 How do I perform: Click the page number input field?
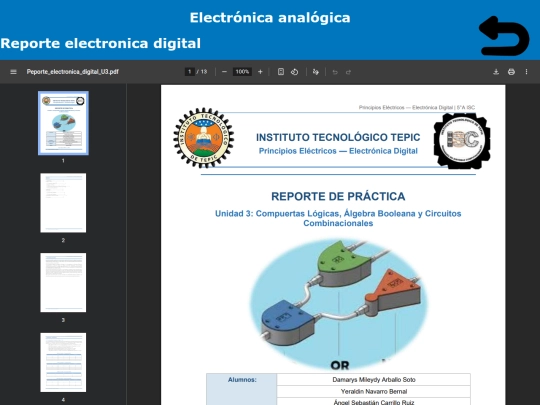[x=189, y=72]
